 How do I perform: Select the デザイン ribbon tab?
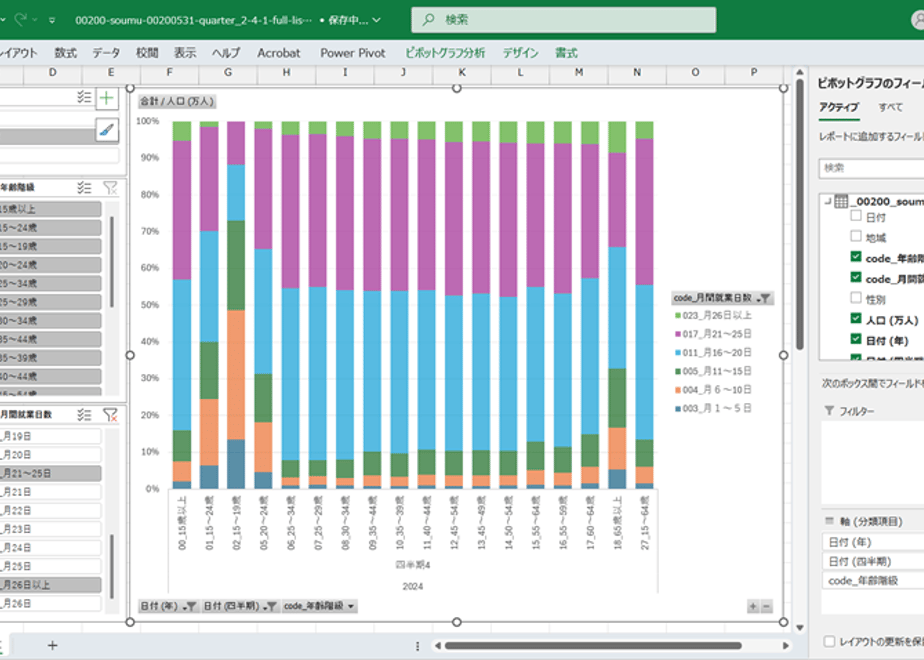[x=520, y=53]
